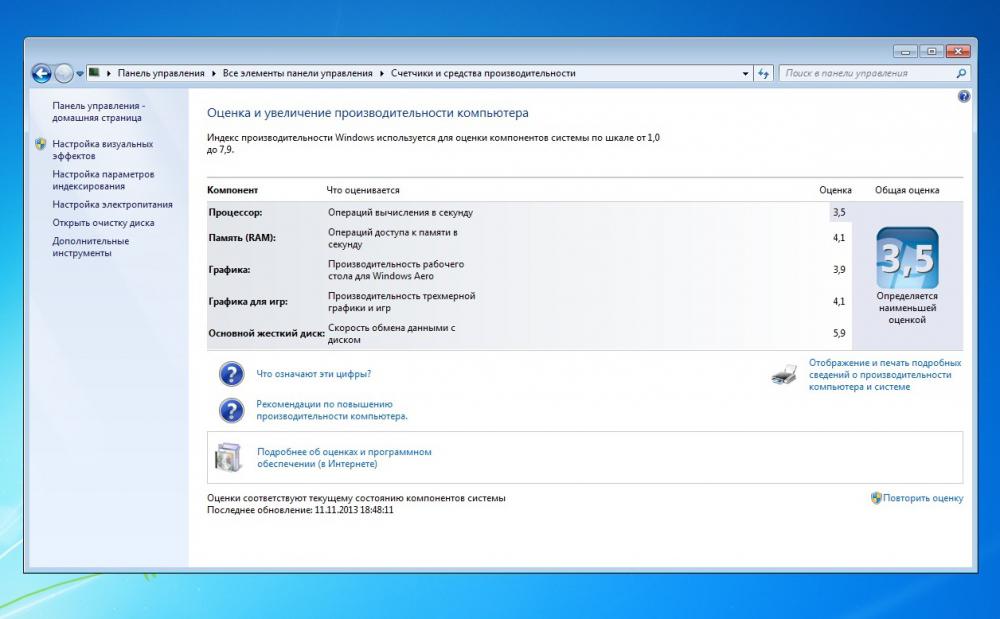Screen dimensions: 1000x619
Task: Click the Forward navigation arrow button
Action: (x=64, y=73)
